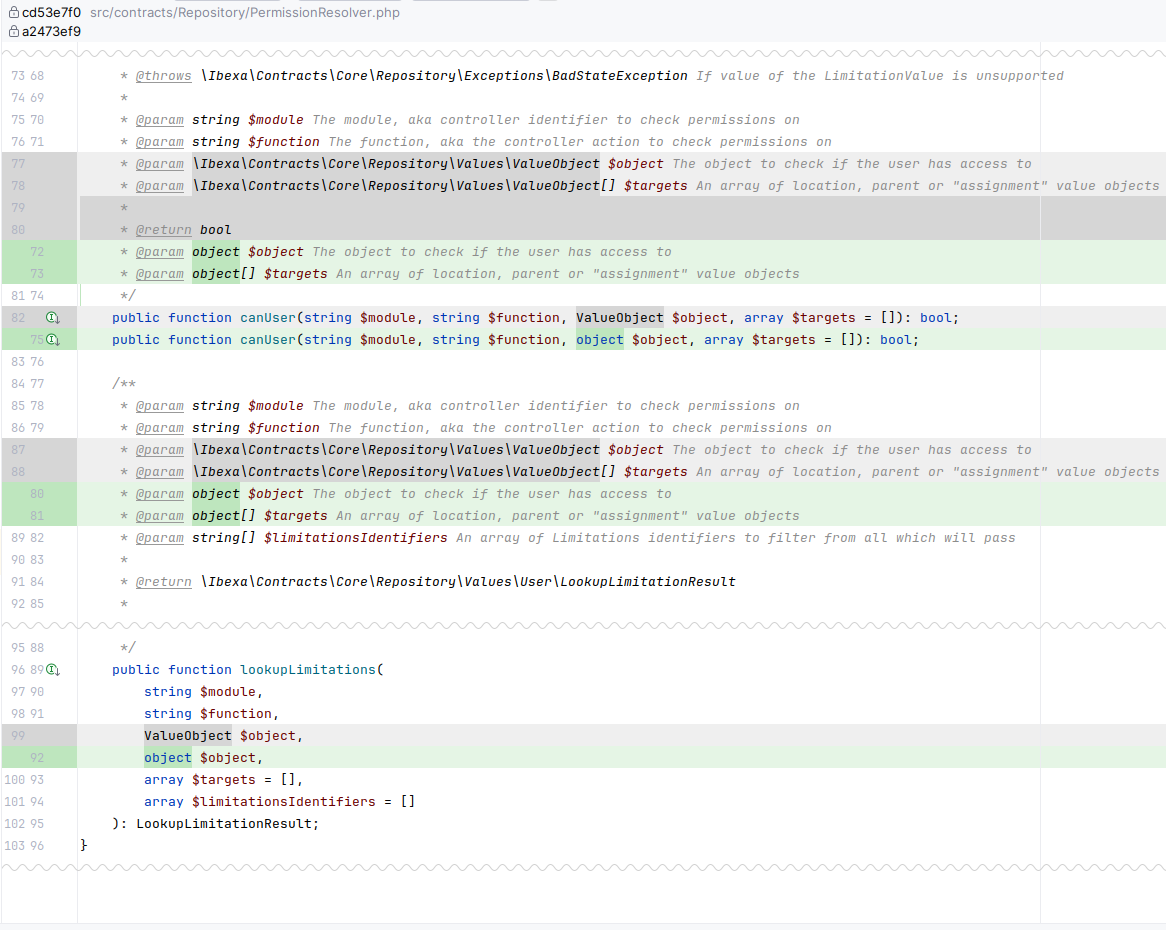This screenshot has width=1166, height=930.
Task: Click line number 97 in the gutter
Action: click(x=17, y=691)
